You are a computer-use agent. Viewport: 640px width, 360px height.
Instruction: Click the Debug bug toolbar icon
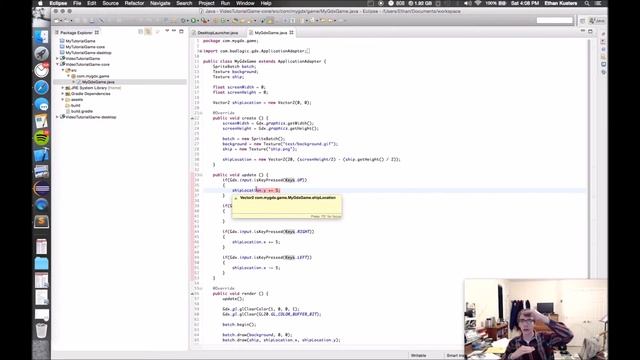[x=184, y=20]
